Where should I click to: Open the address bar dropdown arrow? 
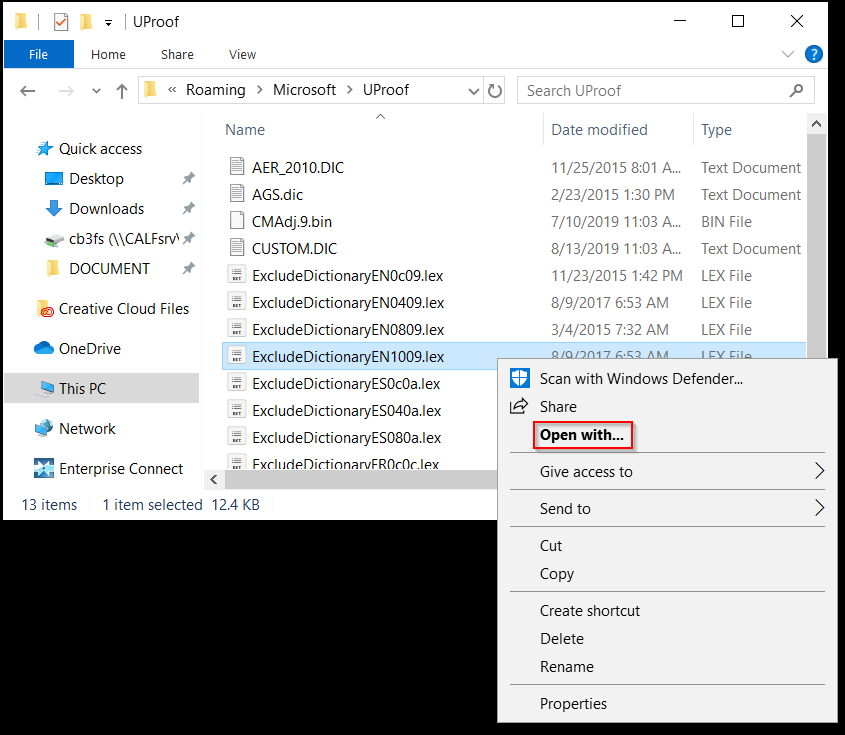(x=473, y=89)
